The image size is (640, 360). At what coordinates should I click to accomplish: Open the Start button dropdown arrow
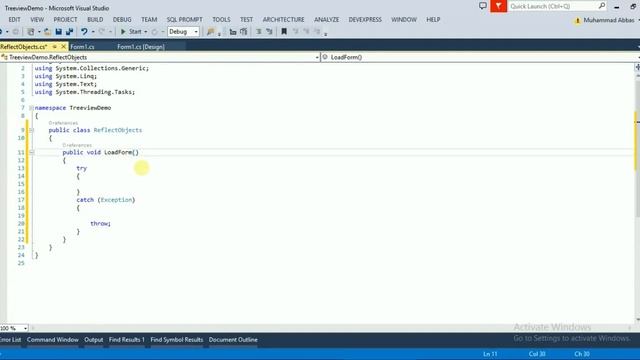coord(146,31)
